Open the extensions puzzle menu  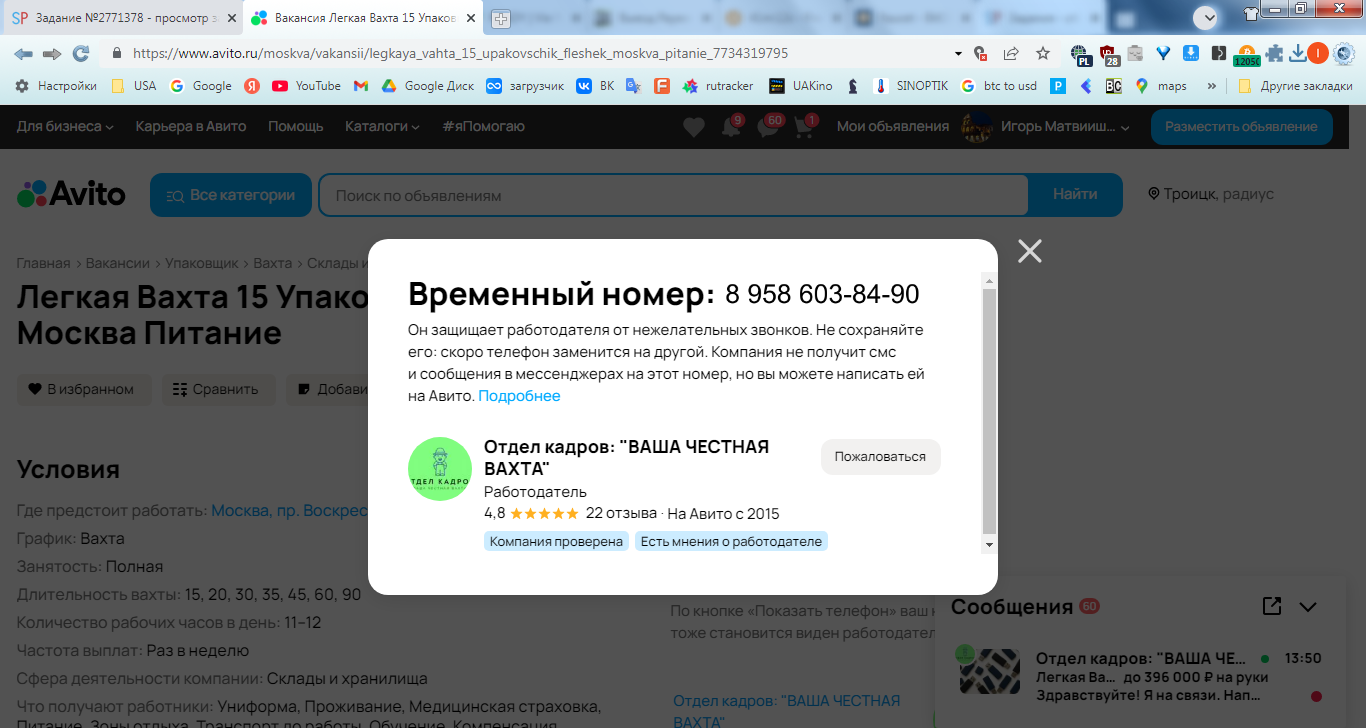pos(1274,53)
